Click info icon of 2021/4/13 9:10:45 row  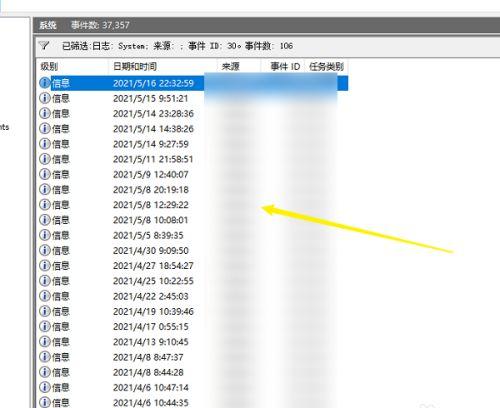tap(45, 341)
